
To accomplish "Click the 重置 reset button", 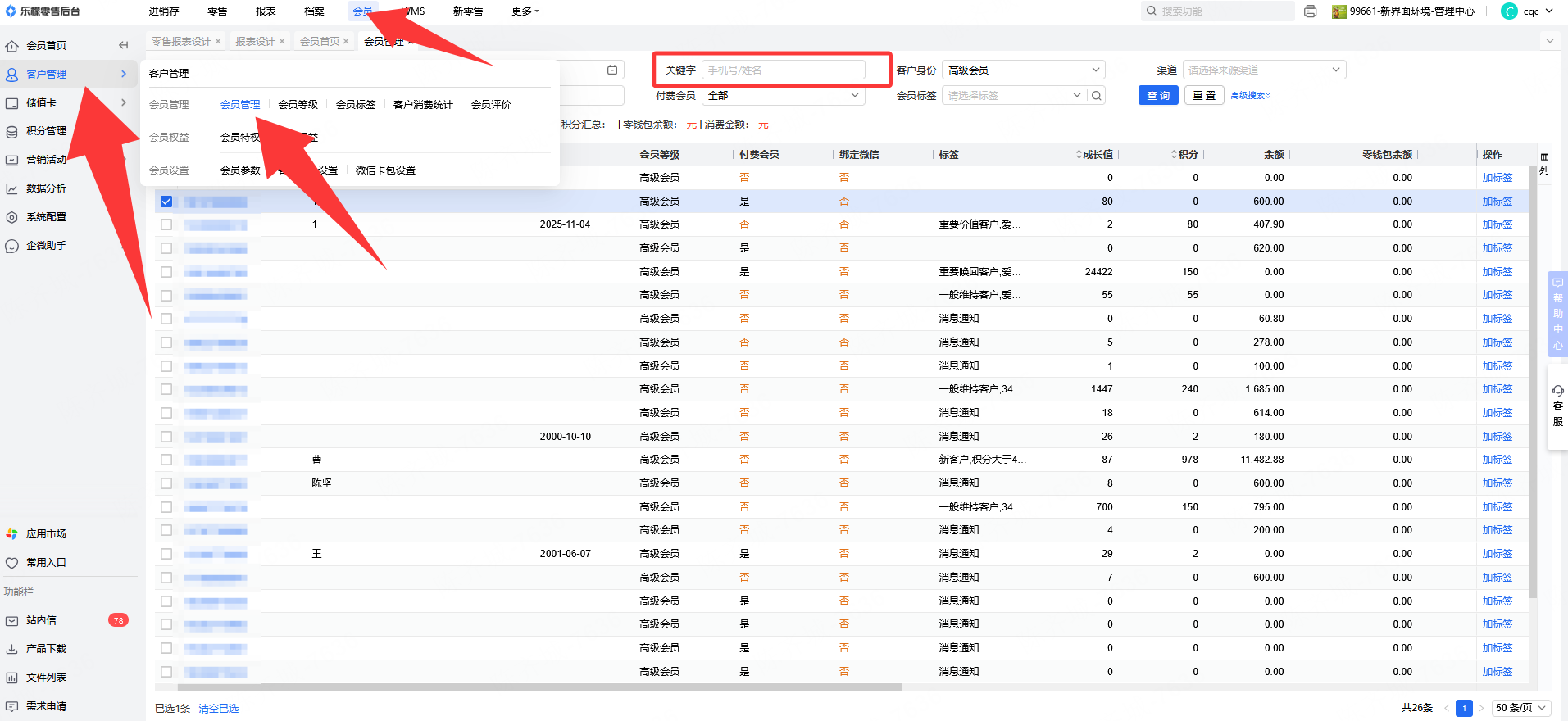I will pyautogui.click(x=1204, y=96).
